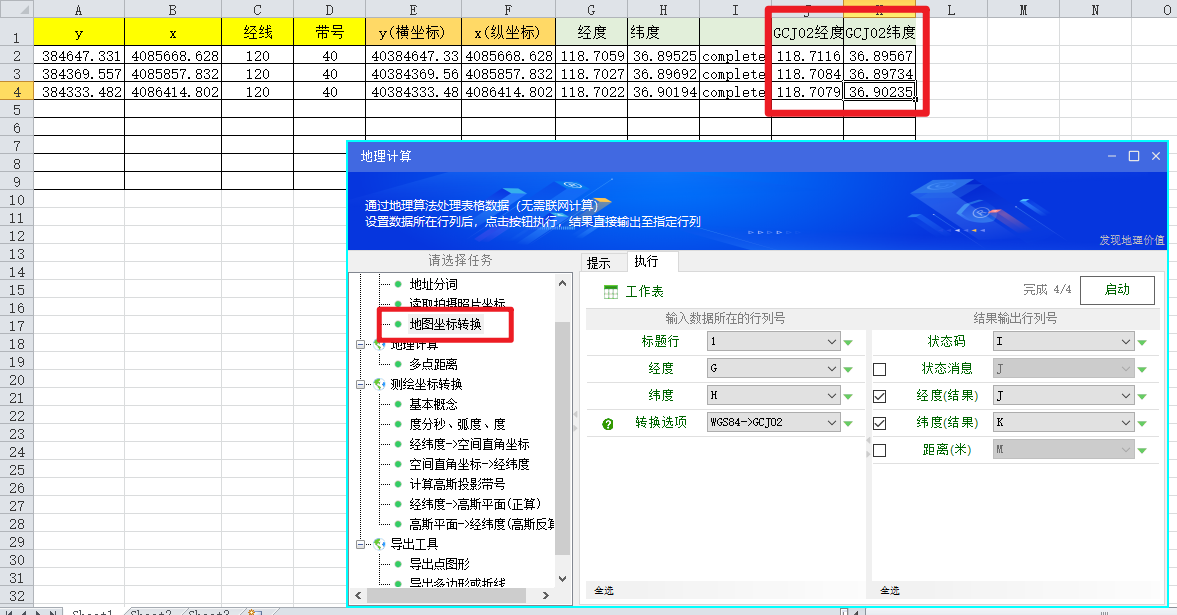Open 转换选项 dropdown WGS84->GCJ02

tap(773, 423)
